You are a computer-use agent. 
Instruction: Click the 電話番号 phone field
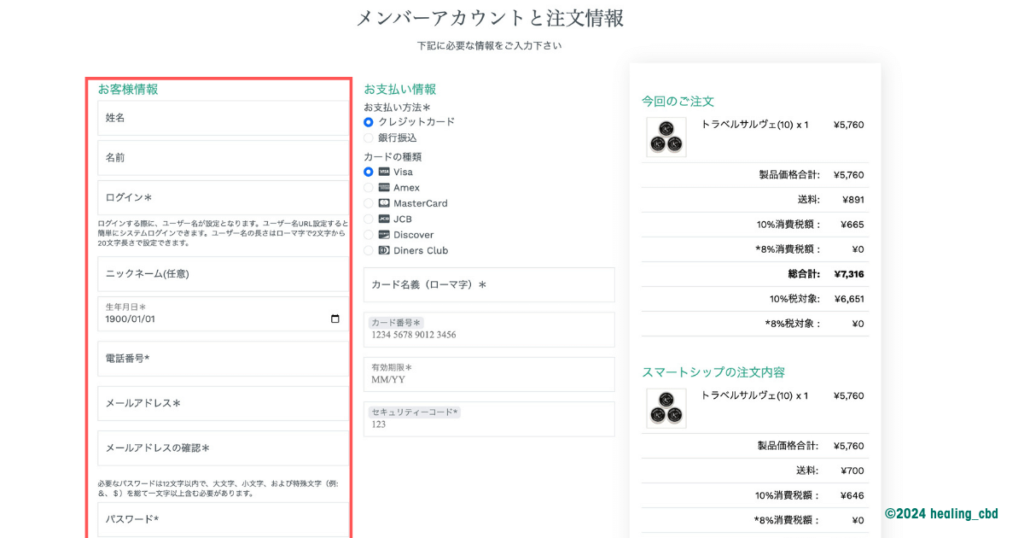(222, 358)
